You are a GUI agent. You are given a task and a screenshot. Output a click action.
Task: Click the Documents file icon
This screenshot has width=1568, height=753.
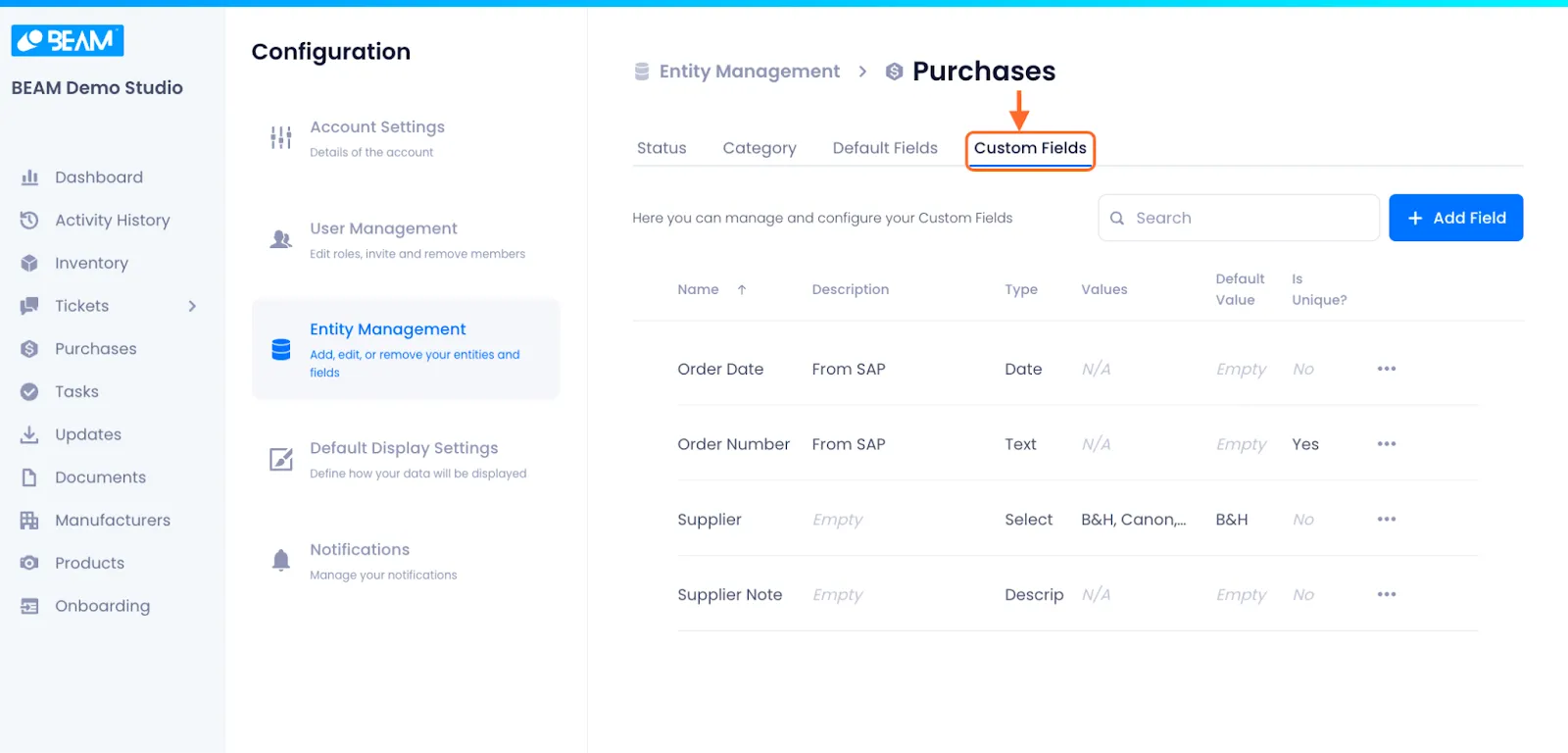pos(29,477)
